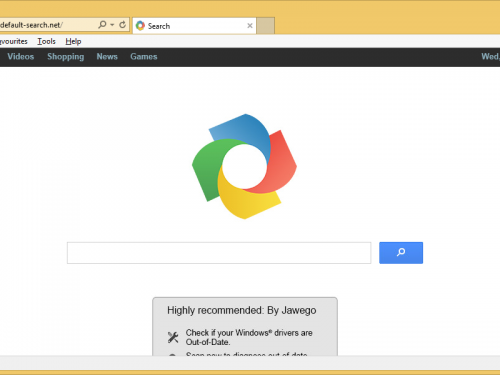The image size is (500, 375).
Task: Go to the News section
Action: [x=107, y=57]
